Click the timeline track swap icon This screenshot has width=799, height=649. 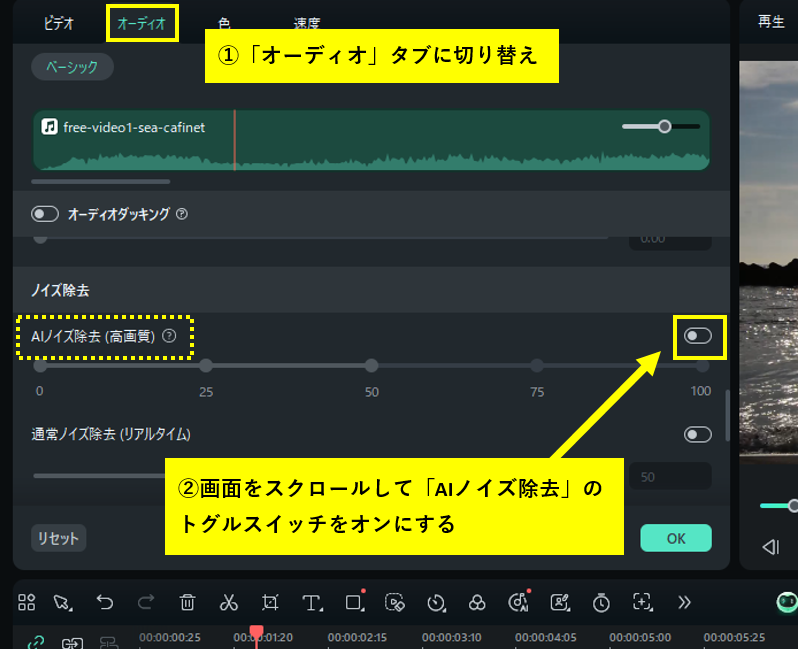tap(72, 642)
